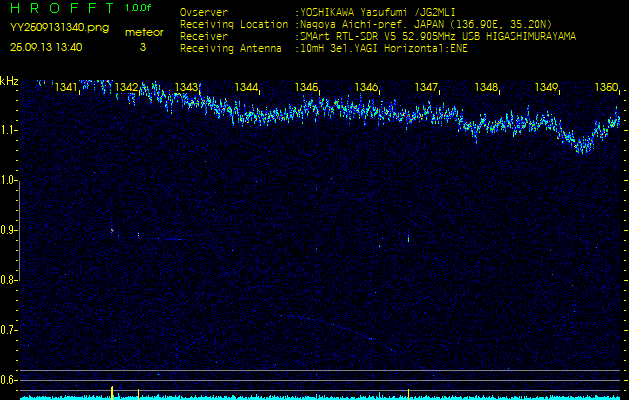Click the yellow meteor label
Viewport: 629px width, 400px height.
pyautogui.click(x=143, y=32)
